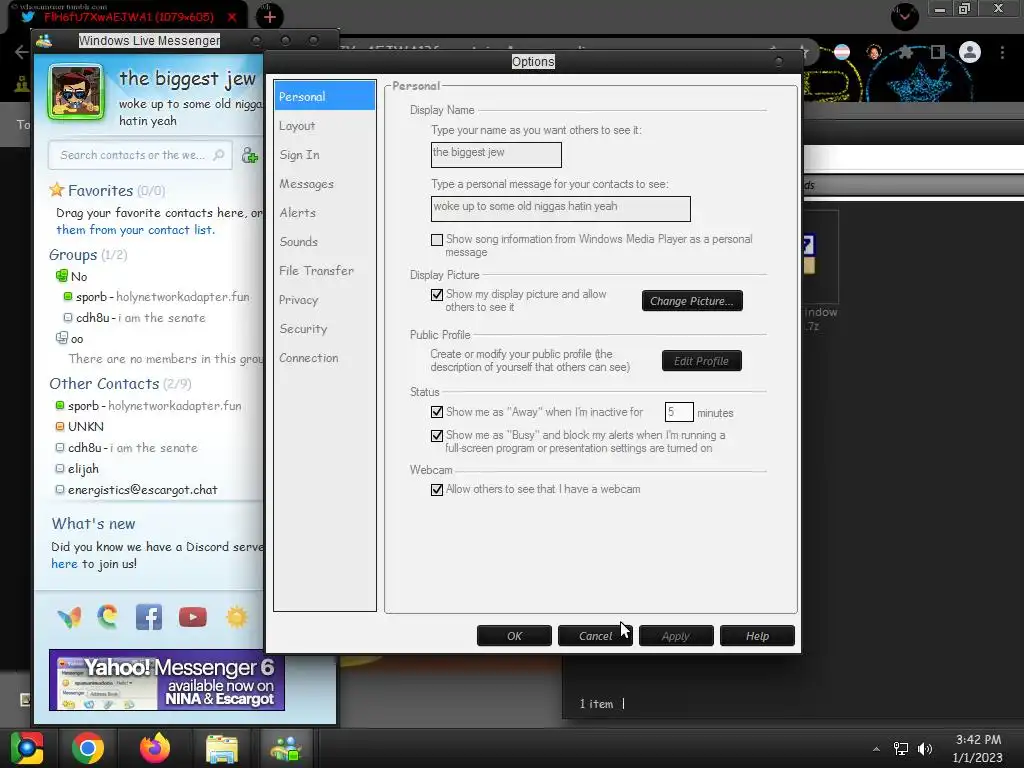This screenshot has width=1024, height=768.
Task: Click the Windows Start button
Action: tap(27, 748)
